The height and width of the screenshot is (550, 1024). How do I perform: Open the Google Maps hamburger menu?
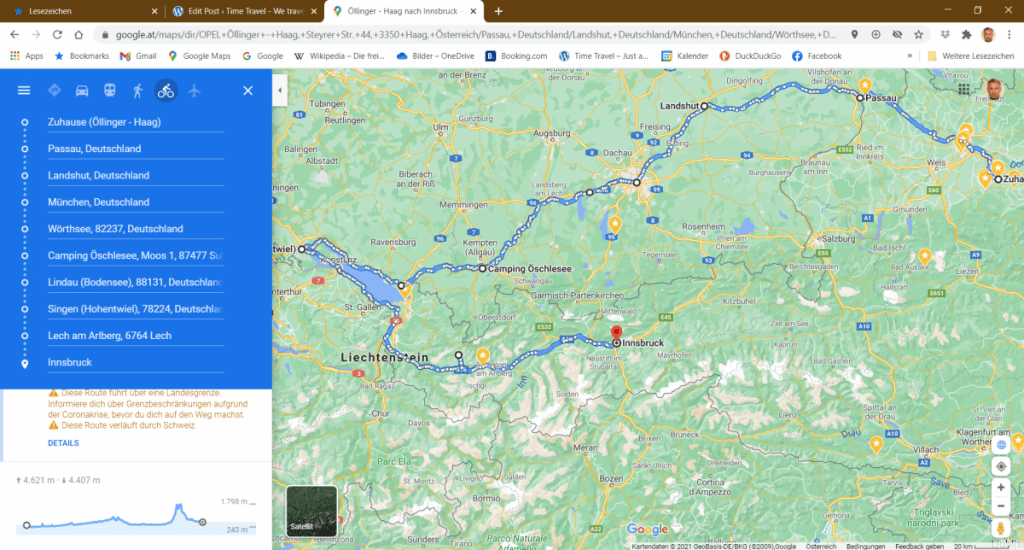[24, 91]
